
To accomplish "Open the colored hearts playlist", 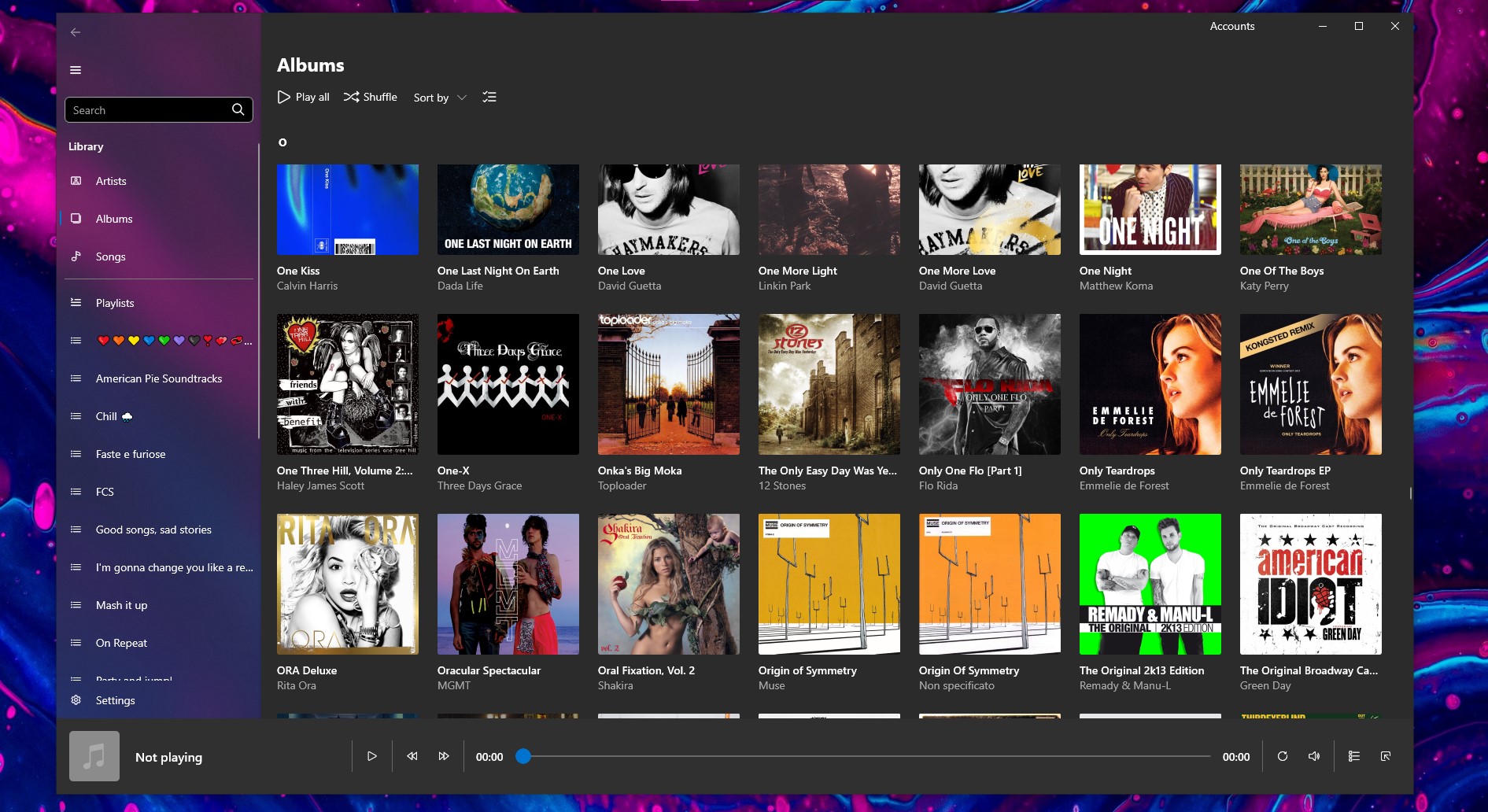I will coord(158,341).
